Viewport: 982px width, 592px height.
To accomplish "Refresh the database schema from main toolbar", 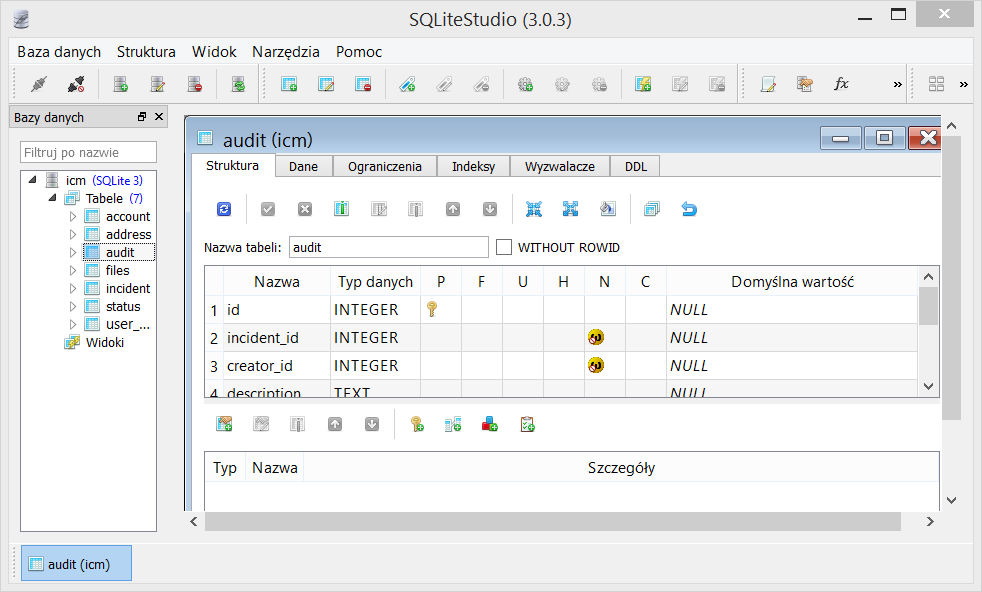I will pyautogui.click(x=238, y=84).
